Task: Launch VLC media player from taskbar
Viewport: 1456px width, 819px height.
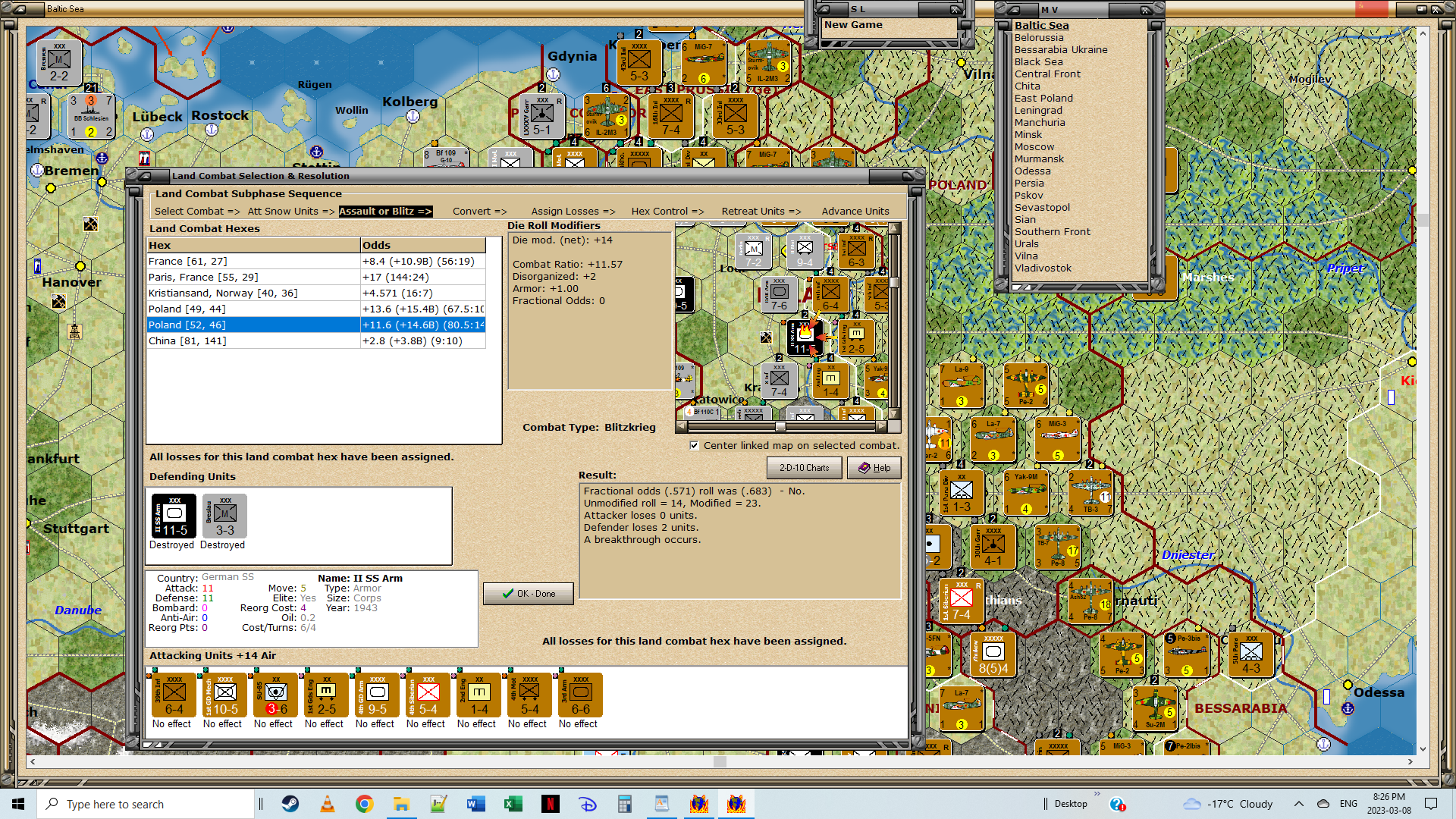Action: click(328, 804)
